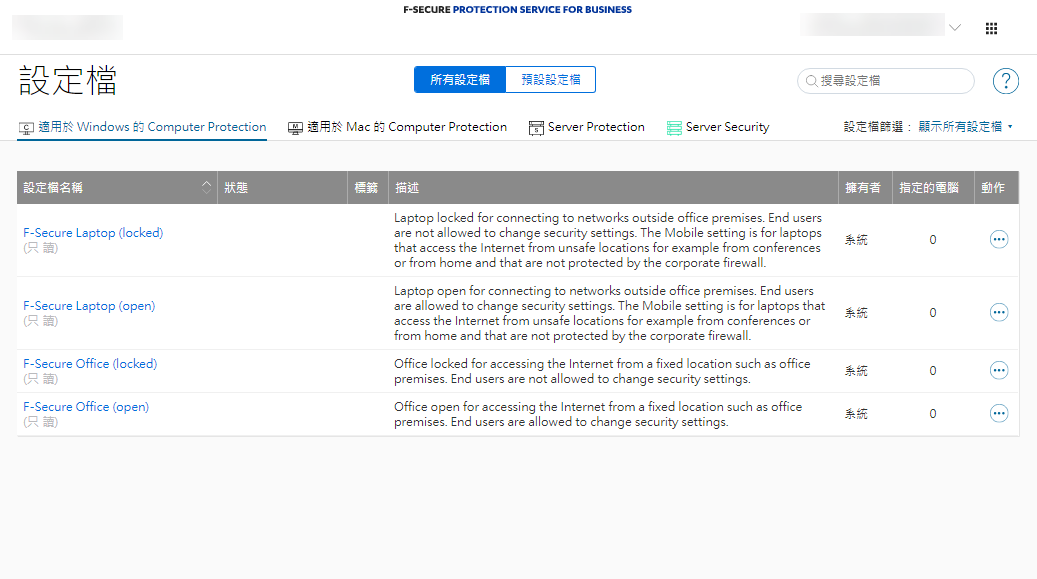This screenshot has height=579, width=1037.
Task: Open the 設定檔篩選 filter dropdown
Action: coord(929,127)
